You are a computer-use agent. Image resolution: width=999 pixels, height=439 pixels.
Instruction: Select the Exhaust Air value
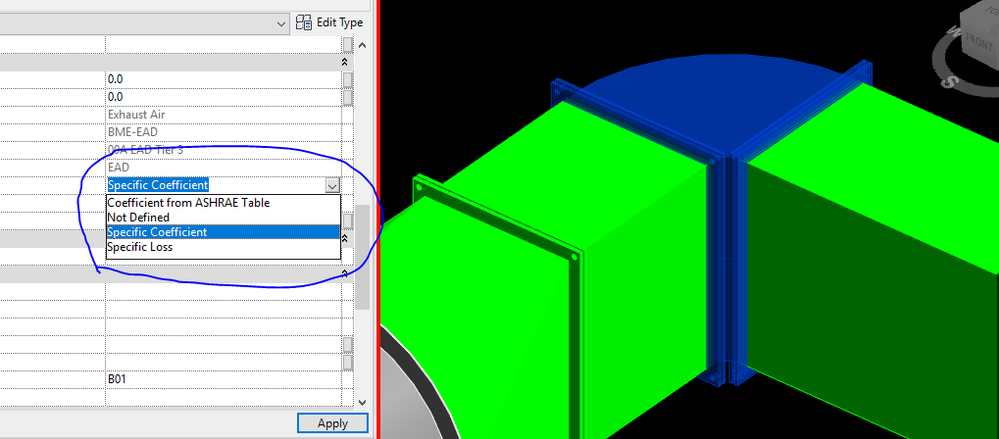[x=138, y=115]
